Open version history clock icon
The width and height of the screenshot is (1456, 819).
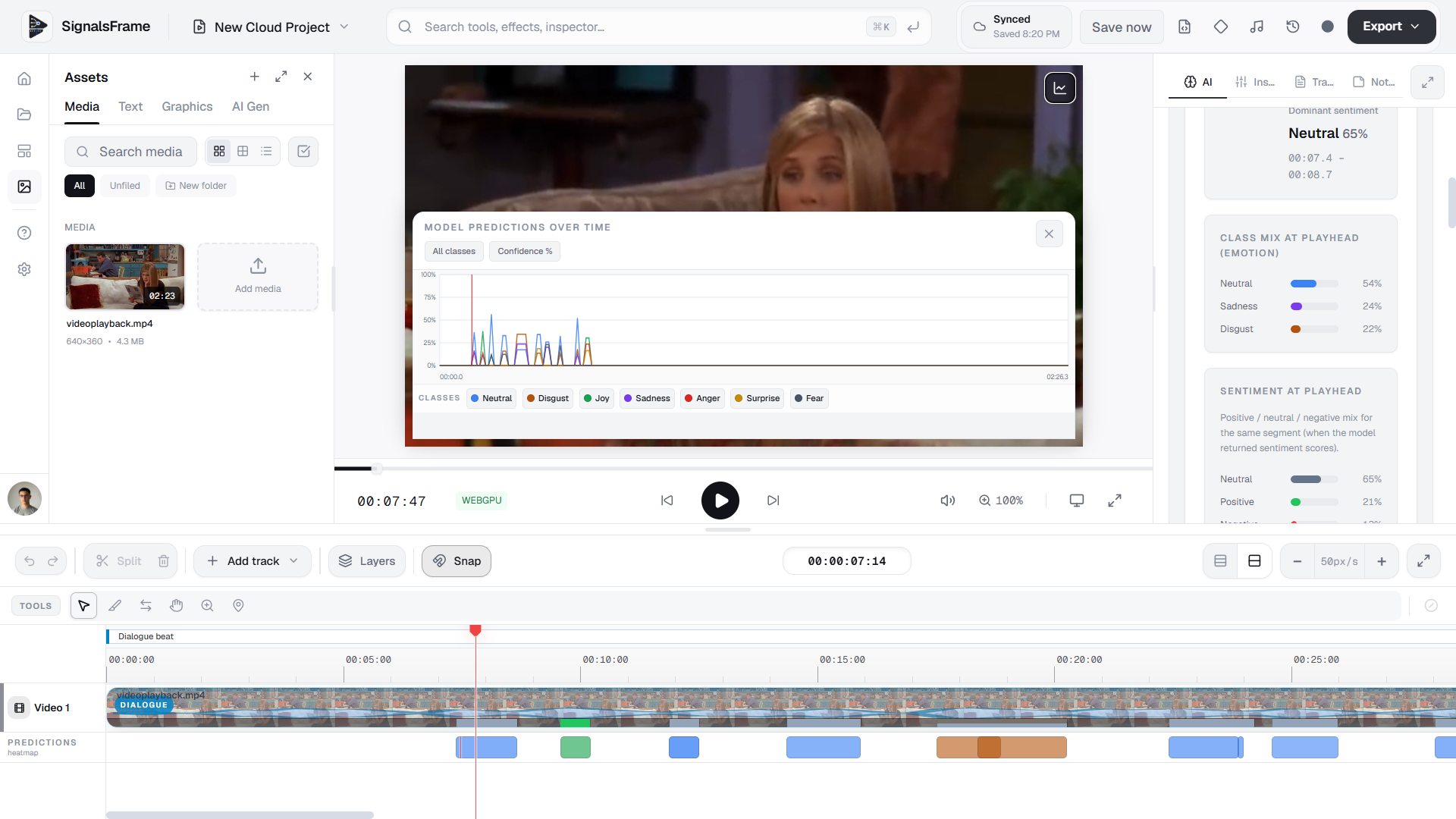pyautogui.click(x=1293, y=27)
